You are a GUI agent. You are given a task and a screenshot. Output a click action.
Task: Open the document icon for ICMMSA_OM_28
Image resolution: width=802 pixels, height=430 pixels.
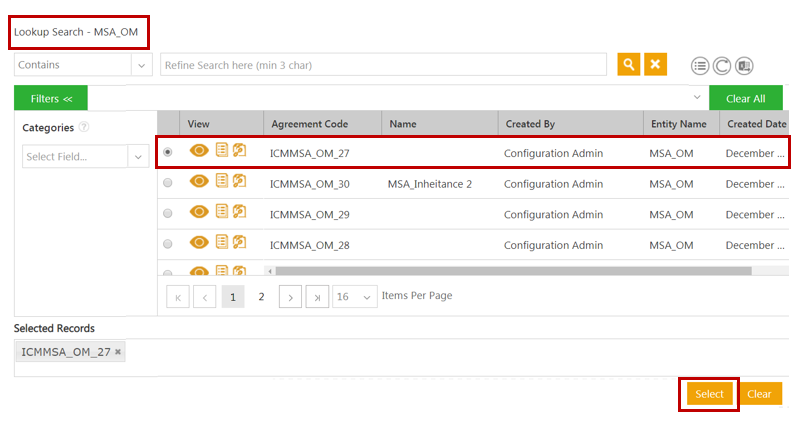[x=222, y=242]
